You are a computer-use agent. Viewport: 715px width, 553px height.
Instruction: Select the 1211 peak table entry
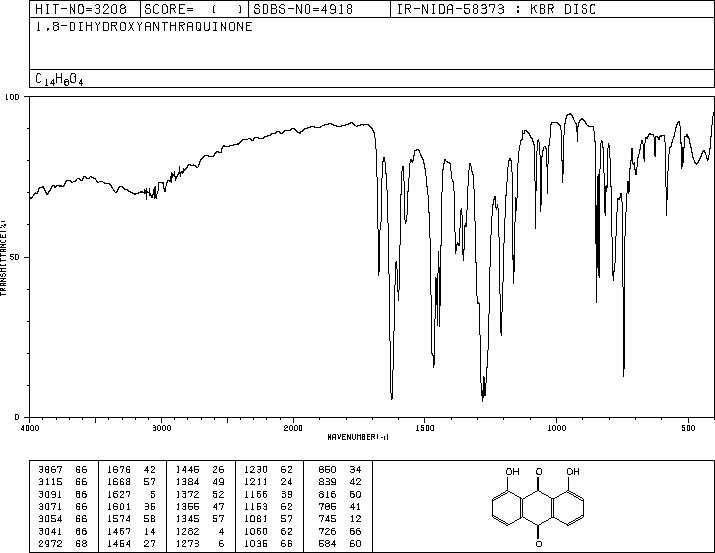(268, 482)
